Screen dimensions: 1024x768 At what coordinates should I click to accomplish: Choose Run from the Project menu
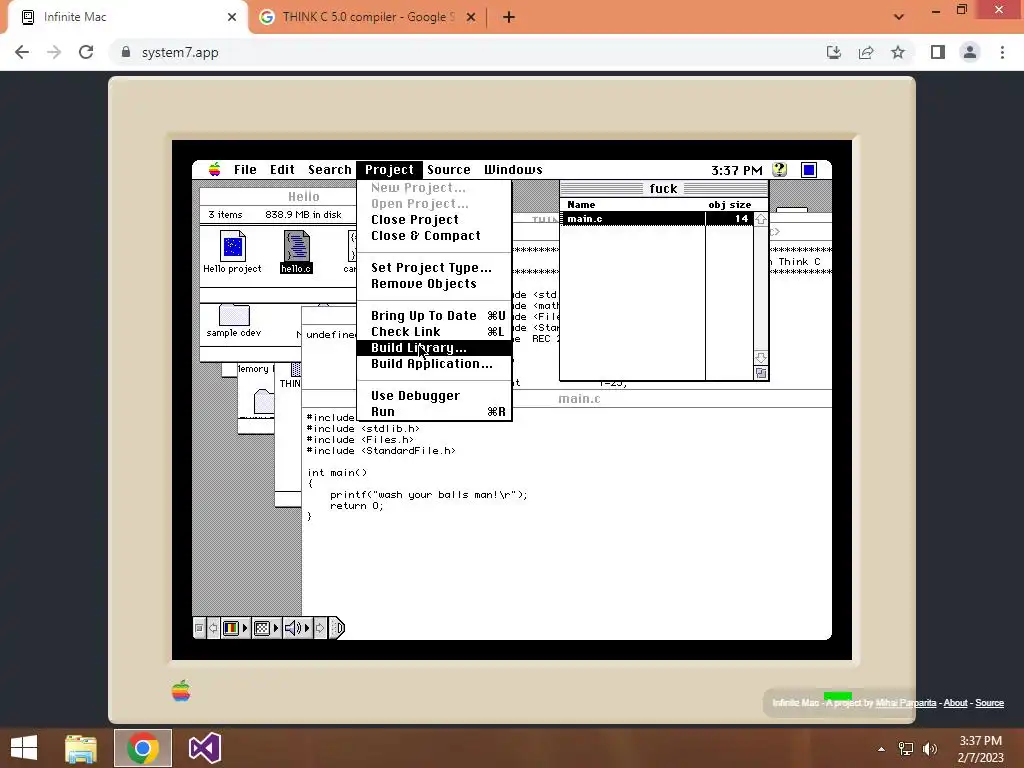coord(434,412)
